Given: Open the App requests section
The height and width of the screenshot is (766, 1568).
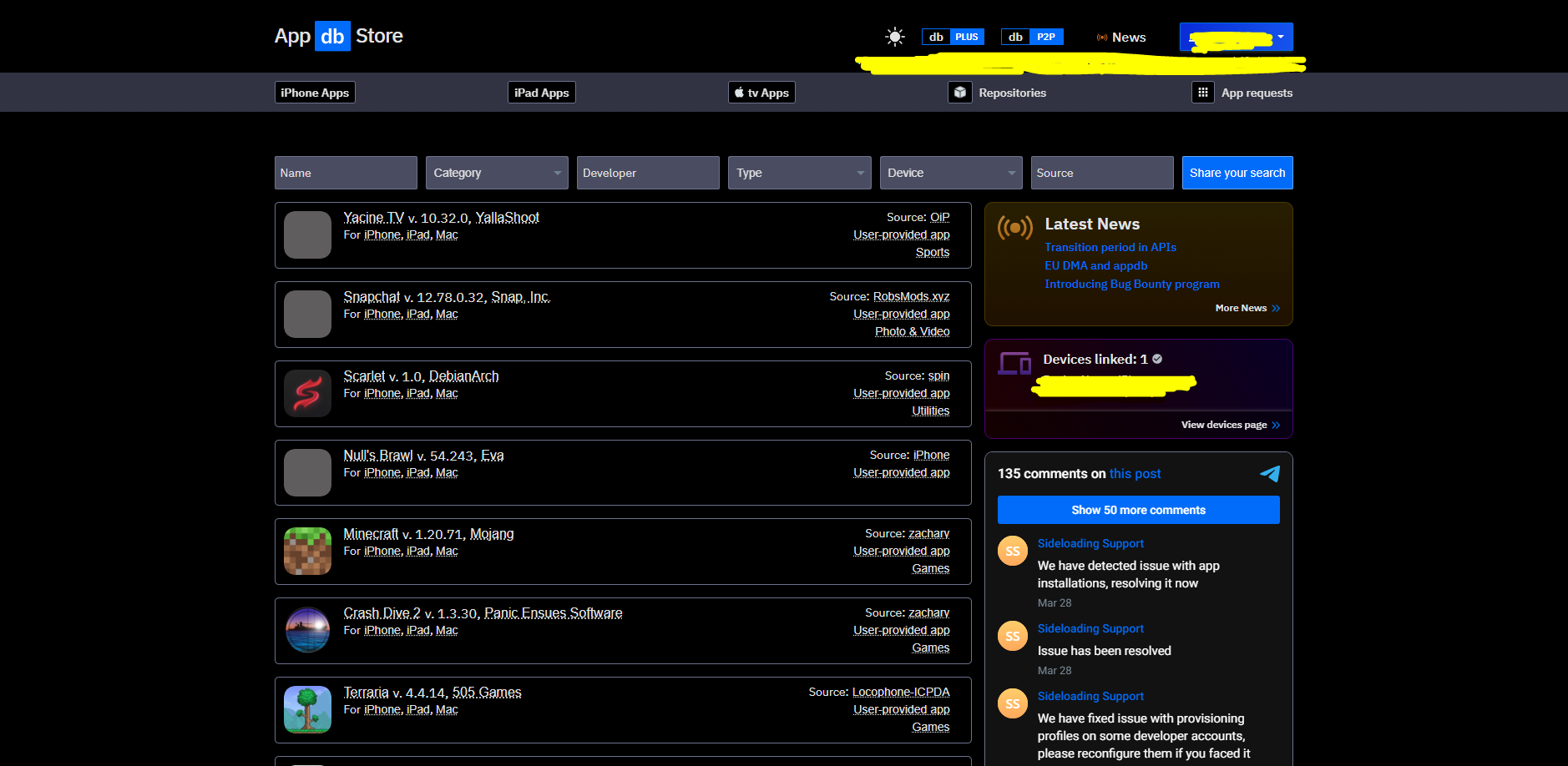Looking at the screenshot, I should coord(1257,93).
